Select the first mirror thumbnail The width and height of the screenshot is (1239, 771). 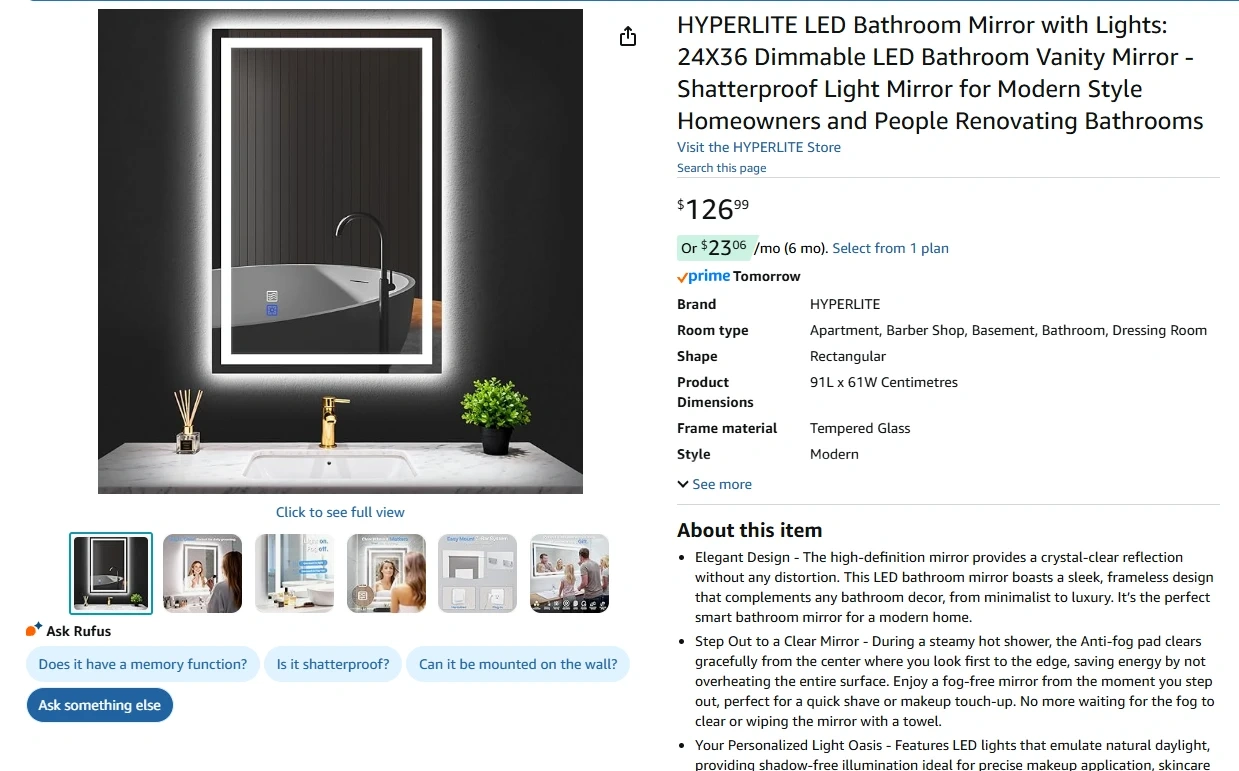pos(111,573)
